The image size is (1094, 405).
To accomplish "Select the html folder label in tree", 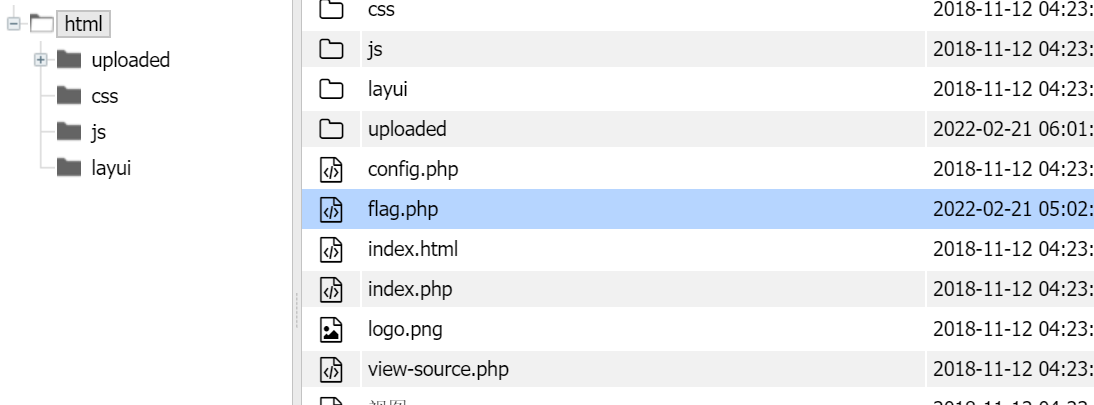I will click(83, 24).
